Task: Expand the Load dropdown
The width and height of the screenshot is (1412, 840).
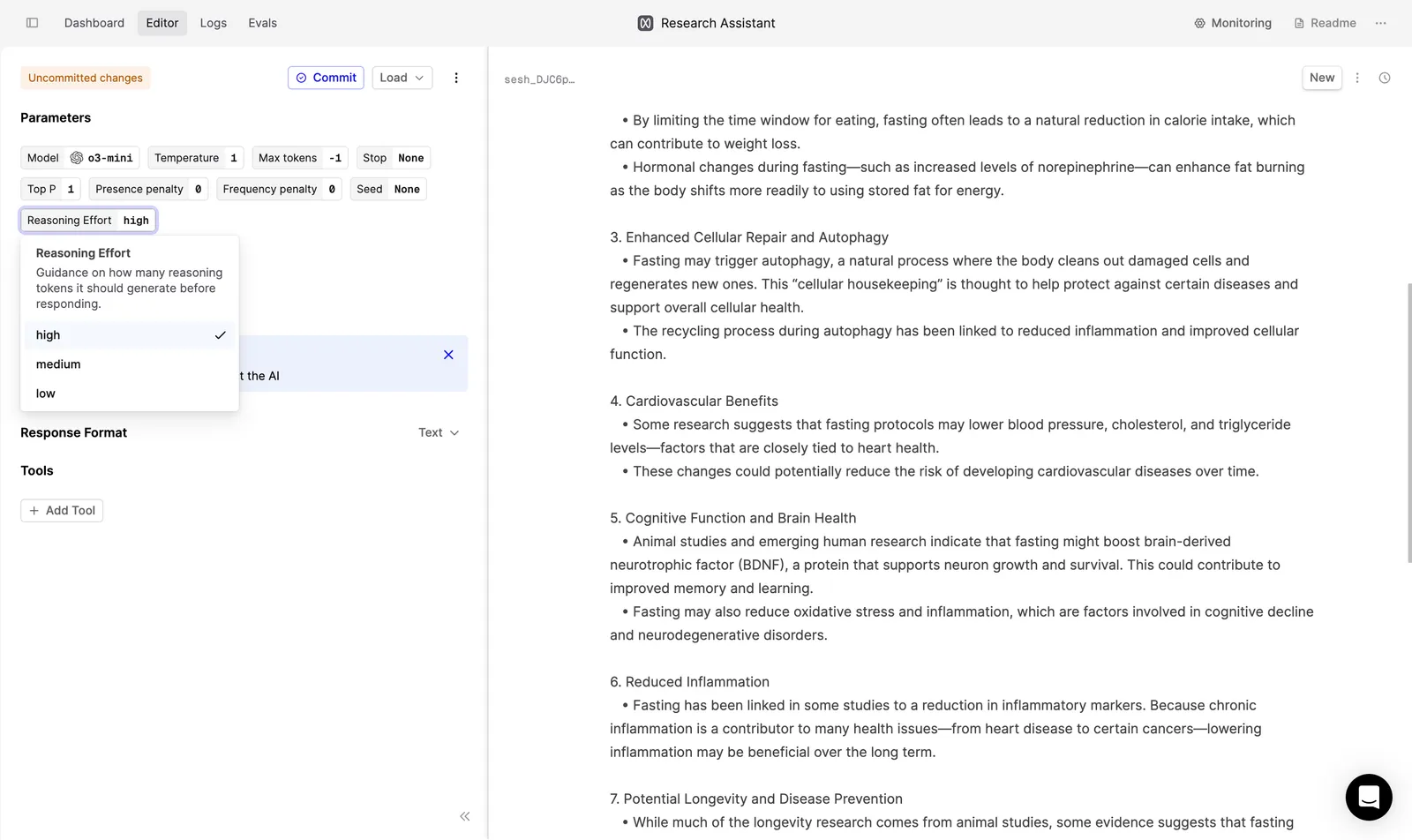Action: coord(402,78)
